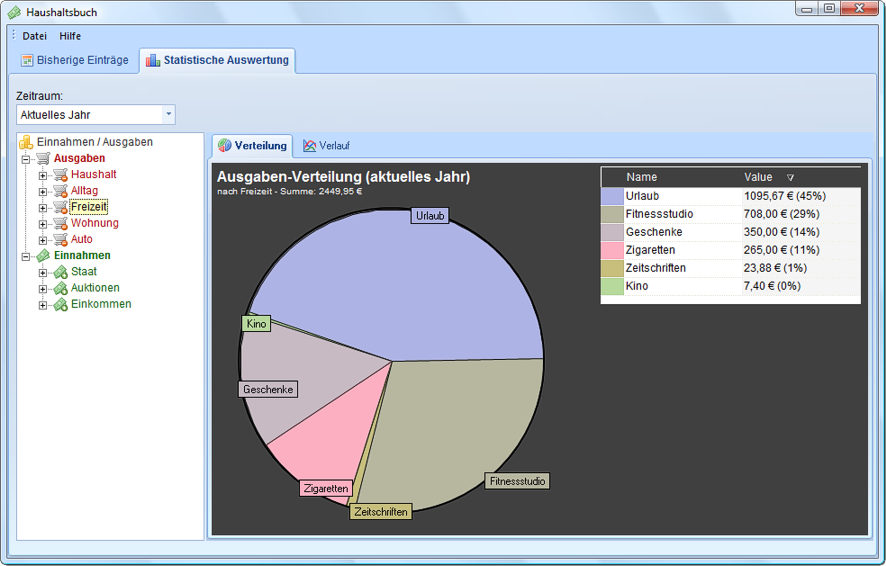The image size is (886, 566).
Task: Click the Einkommen money icon
Action: 60,305
